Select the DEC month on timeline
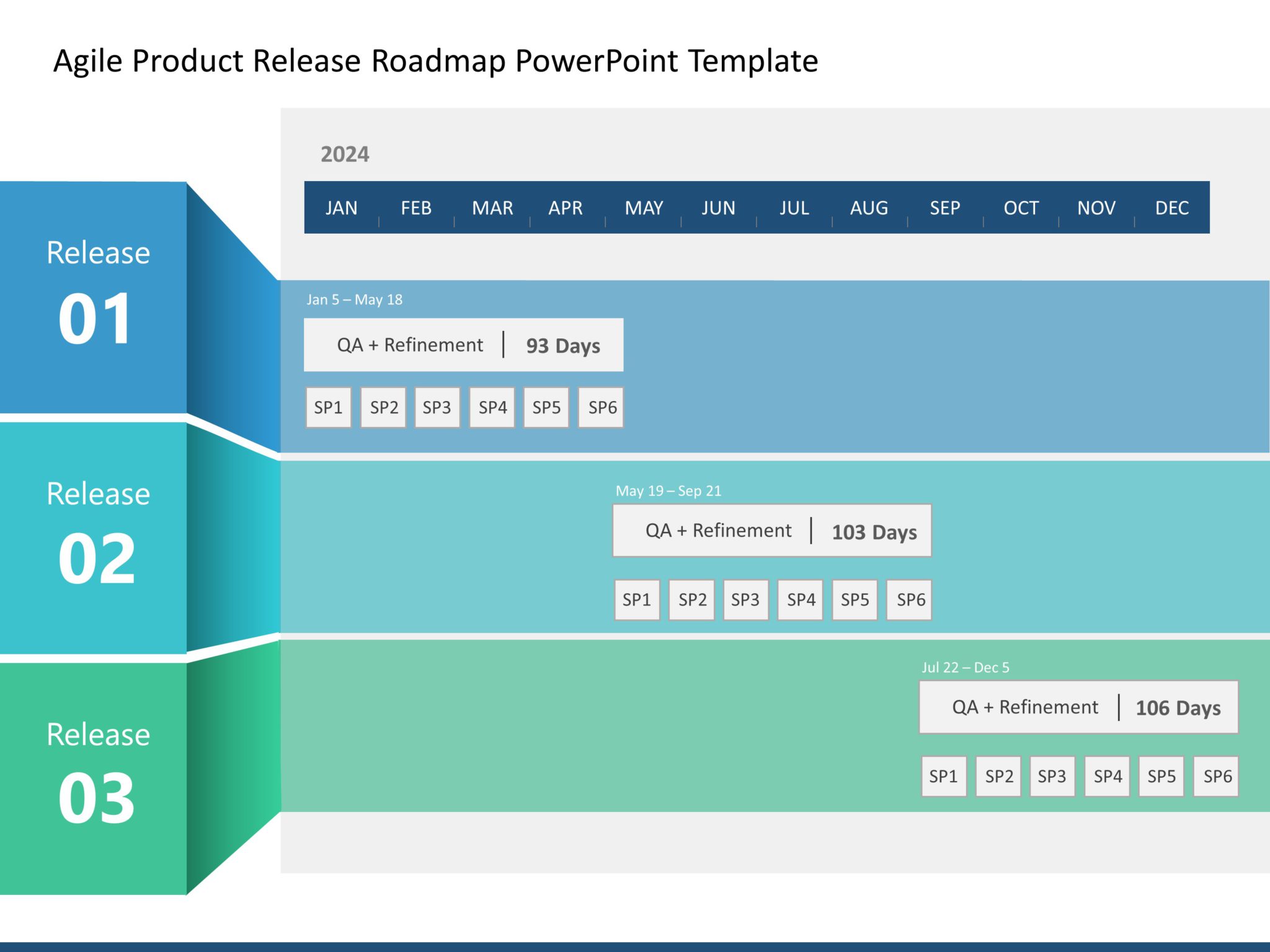The height and width of the screenshot is (952, 1270). pyautogui.click(x=1171, y=208)
